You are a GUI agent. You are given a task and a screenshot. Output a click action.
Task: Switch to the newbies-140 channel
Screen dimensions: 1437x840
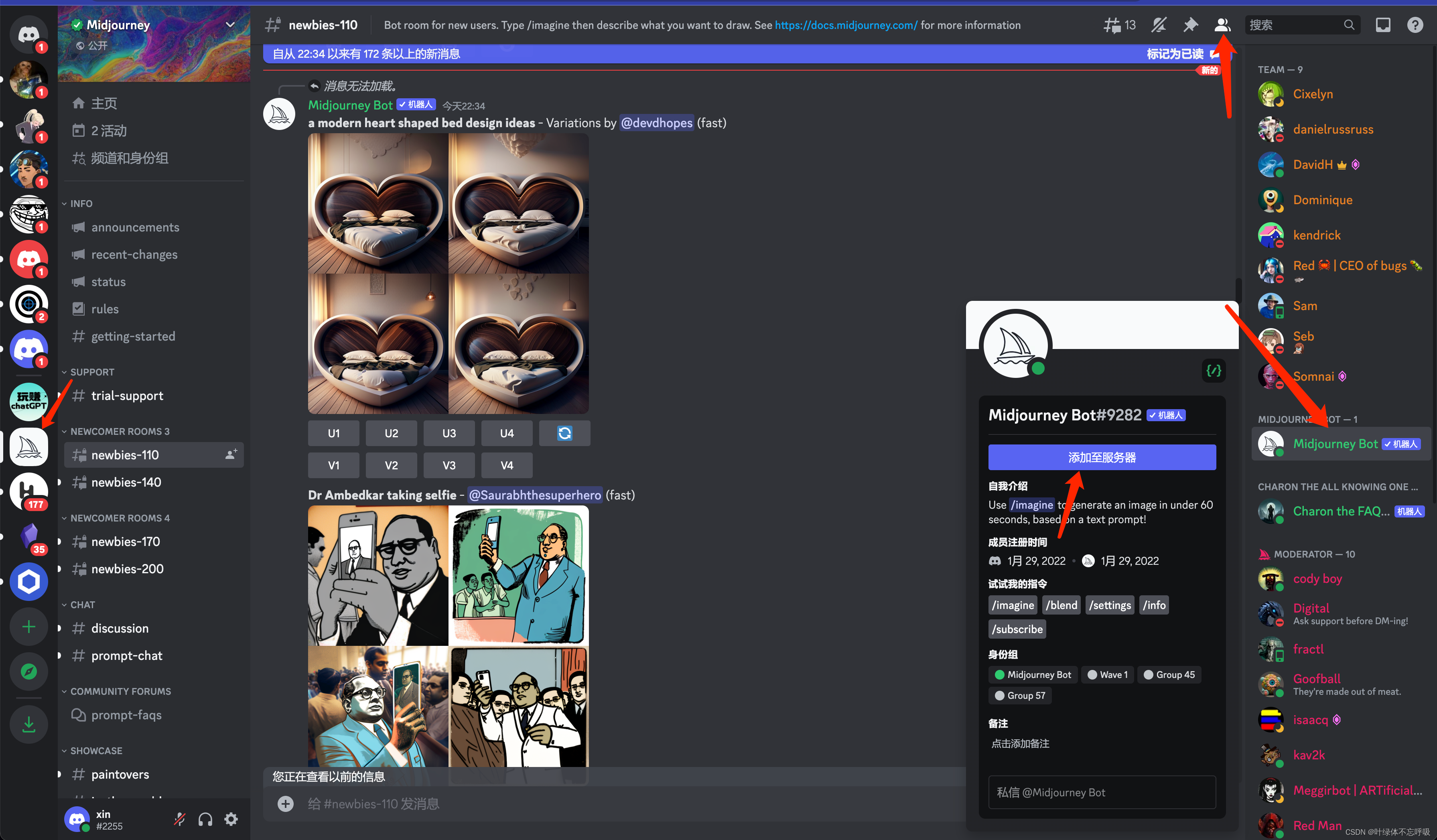point(126,483)
